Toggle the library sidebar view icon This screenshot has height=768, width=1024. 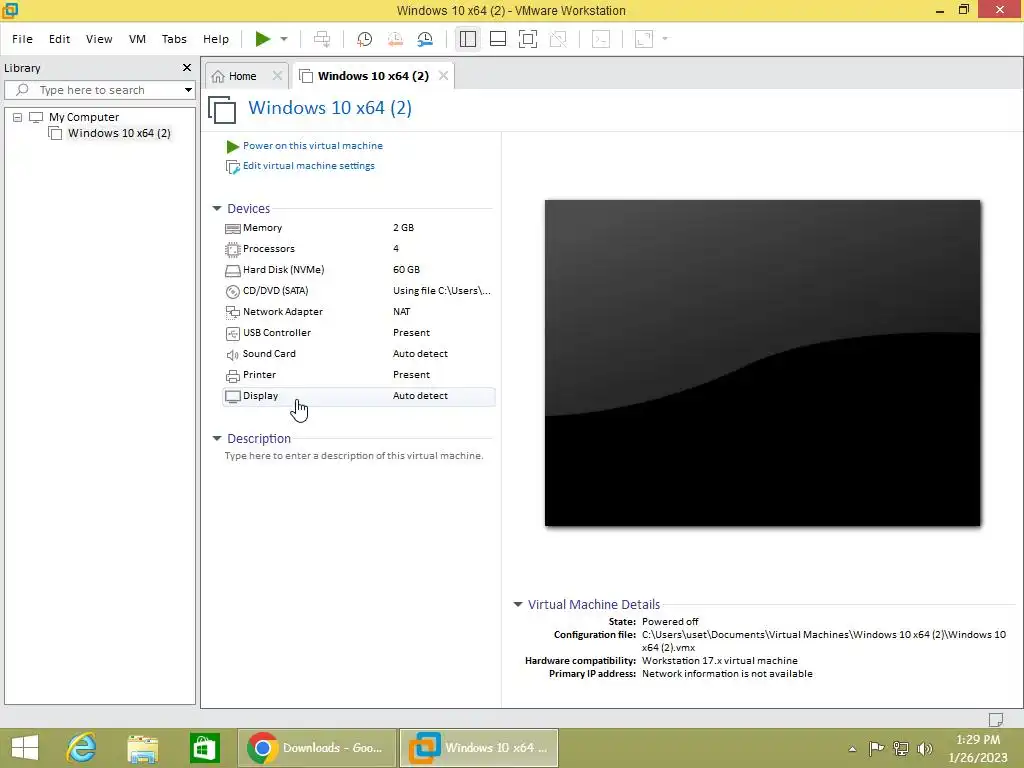coord(468,39)
